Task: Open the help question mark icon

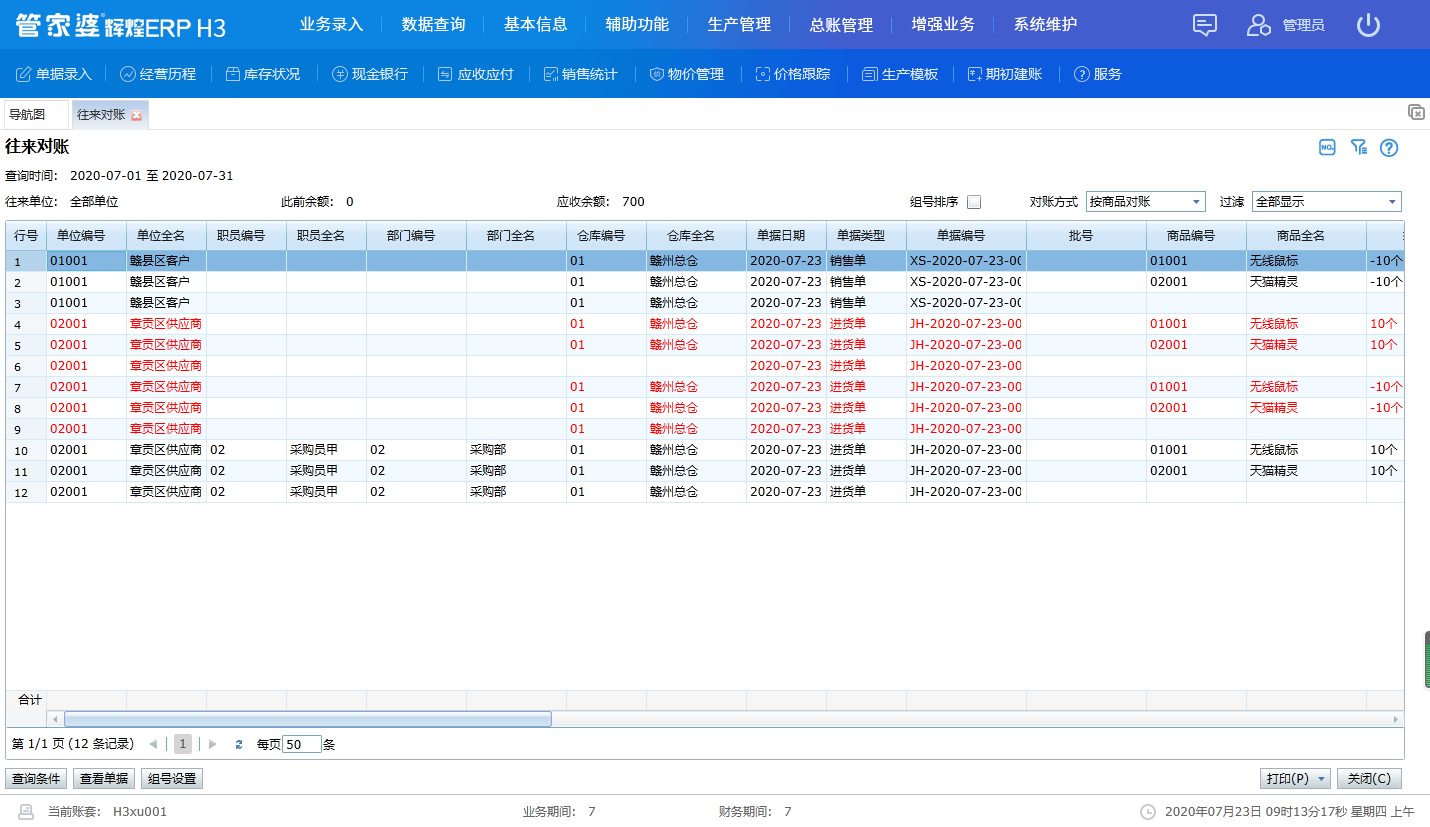Action: pos(1389,148)
